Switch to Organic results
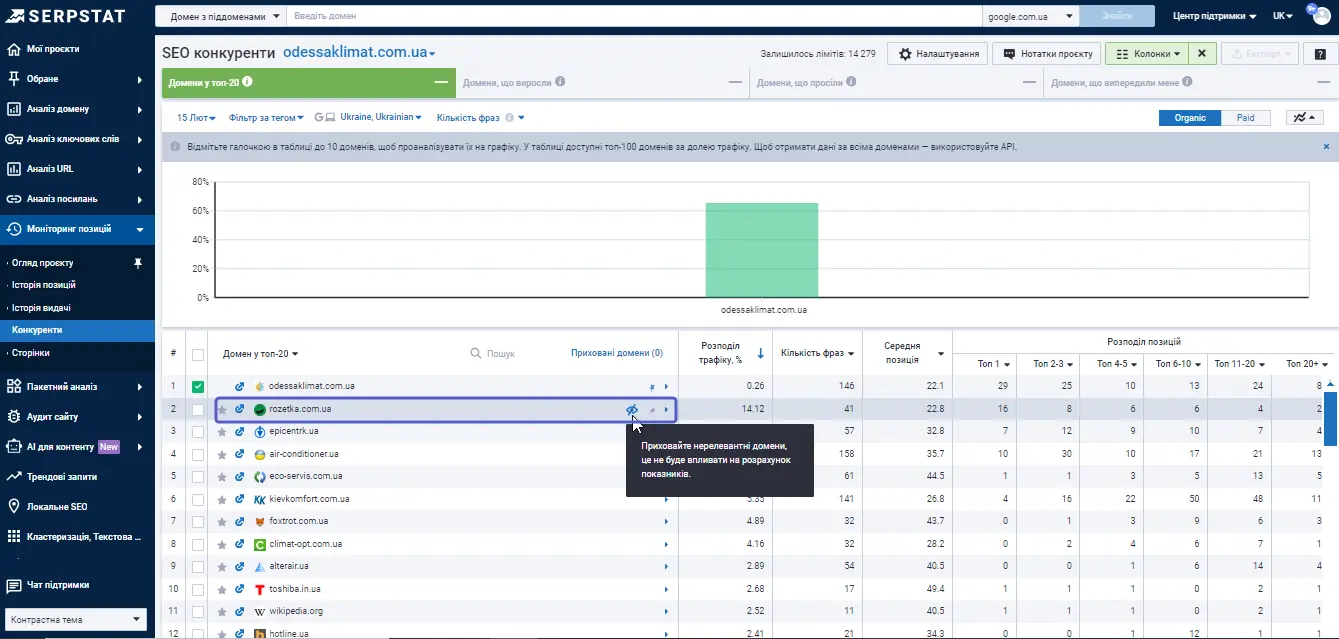1339x639 pixels. pos(1190,118)
